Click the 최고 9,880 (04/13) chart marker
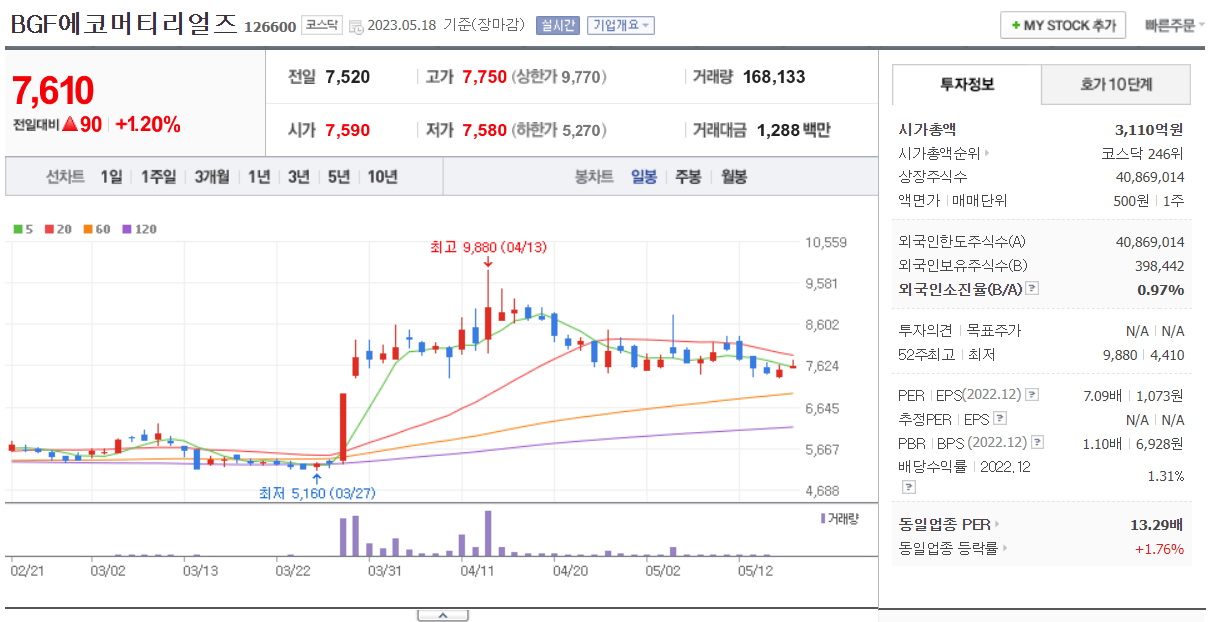 pos(488,247)
